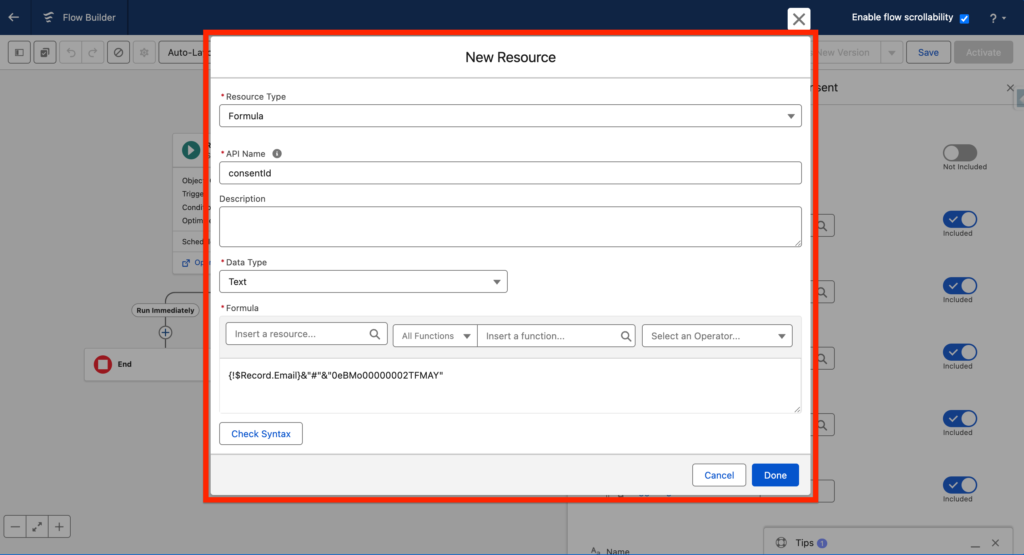Open the Data Type dropdown
The width and height of the screenshot is (1024, 555).
coord(363,282)
